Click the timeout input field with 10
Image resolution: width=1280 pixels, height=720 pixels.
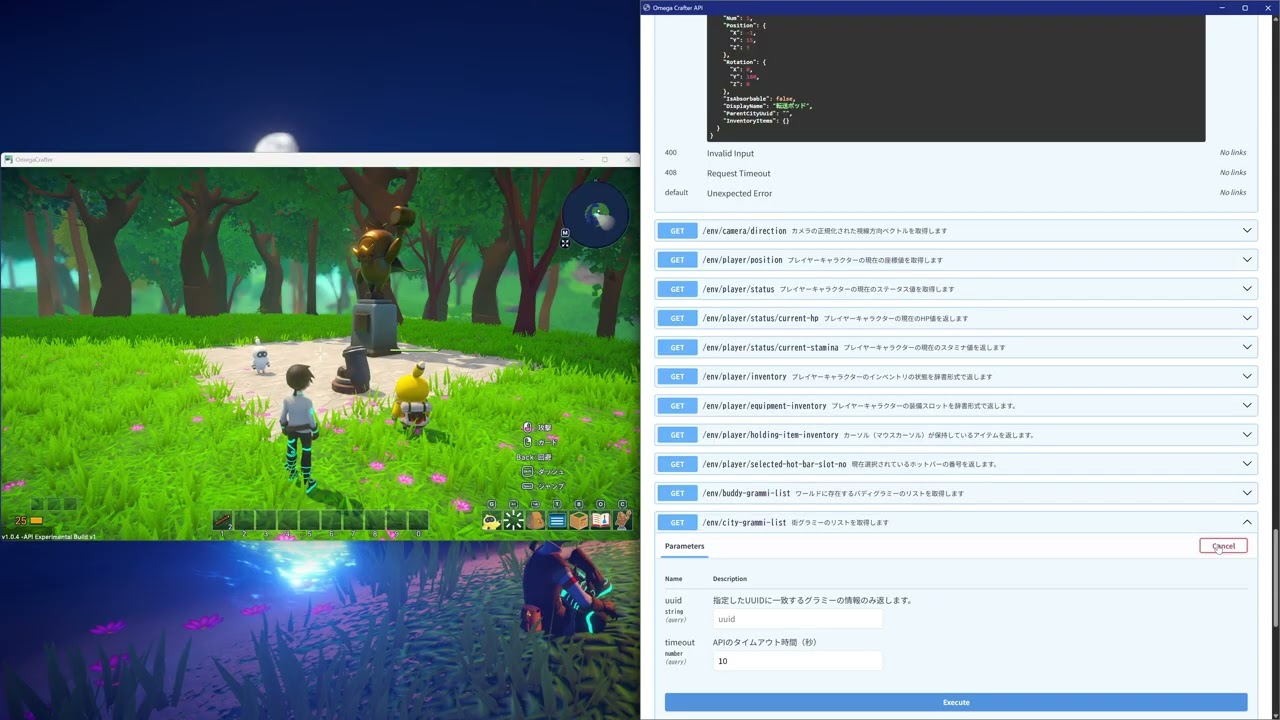tap(797, 661)
